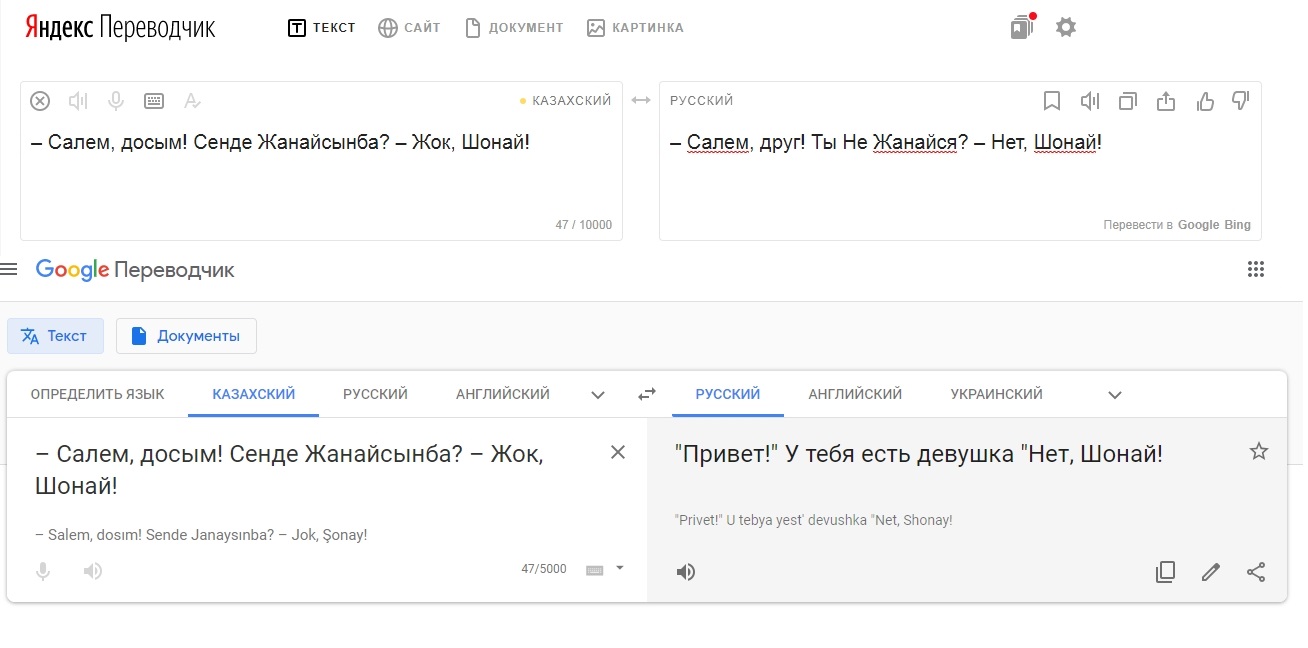Screen dimensions: 1308x648
Task: Expand more Google target languages
Action: (x=1115, y=395)
